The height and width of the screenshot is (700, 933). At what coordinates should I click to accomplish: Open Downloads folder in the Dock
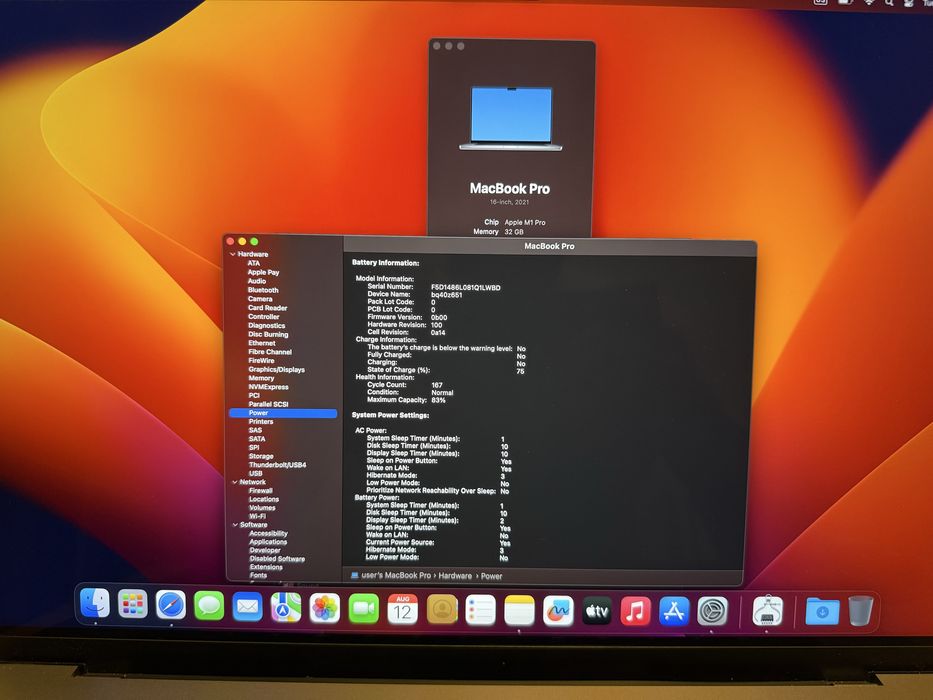tap(822, 611)
